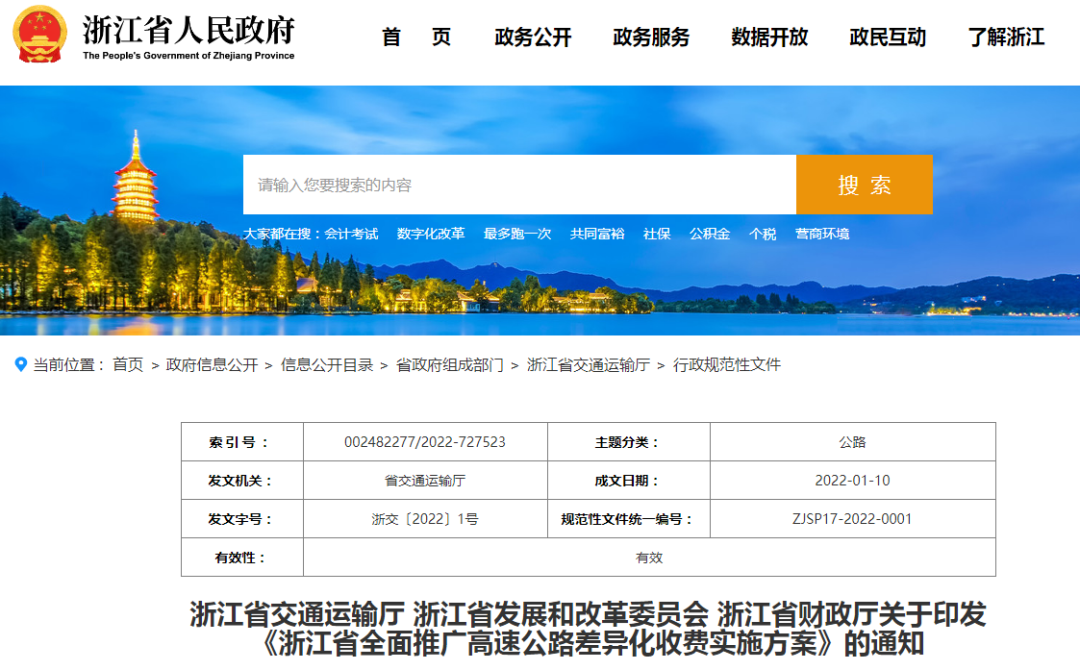Open the 最多跑一次 hot search link
This screenshot has height=670, width=1080.
click(x=517, y=234)
